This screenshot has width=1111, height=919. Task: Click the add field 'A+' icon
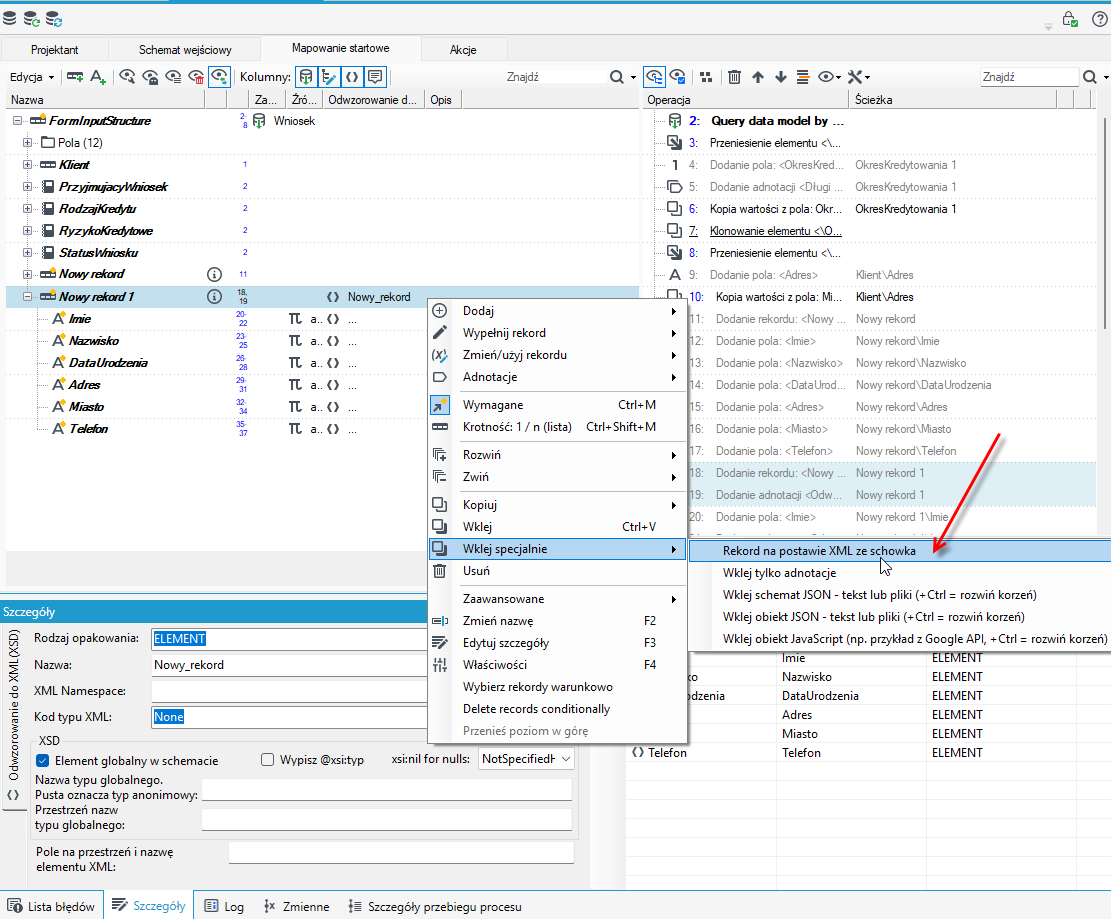(98, 77)
